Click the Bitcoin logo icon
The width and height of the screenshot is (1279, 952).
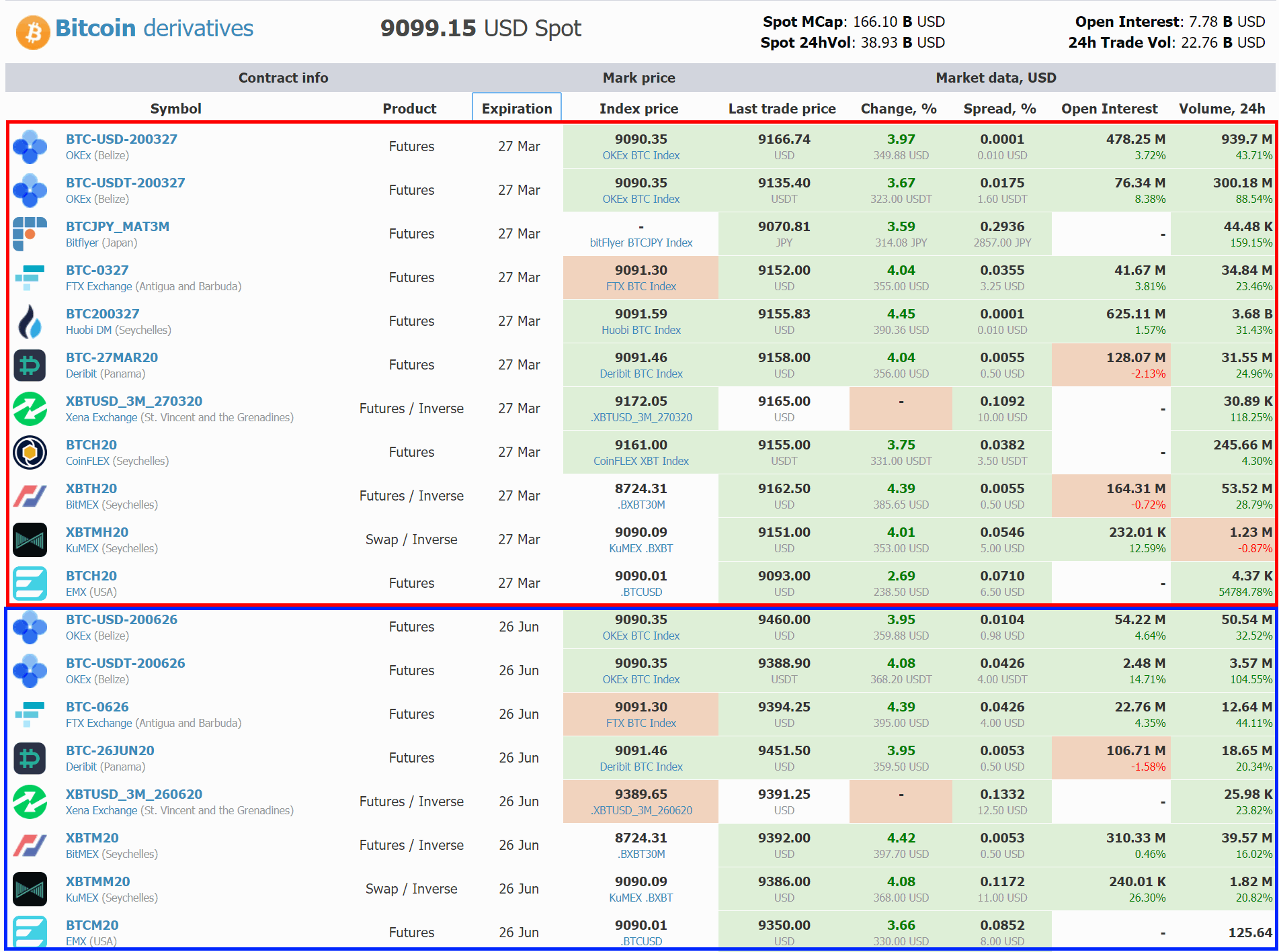pyautogui.click(x=33, y=32)
